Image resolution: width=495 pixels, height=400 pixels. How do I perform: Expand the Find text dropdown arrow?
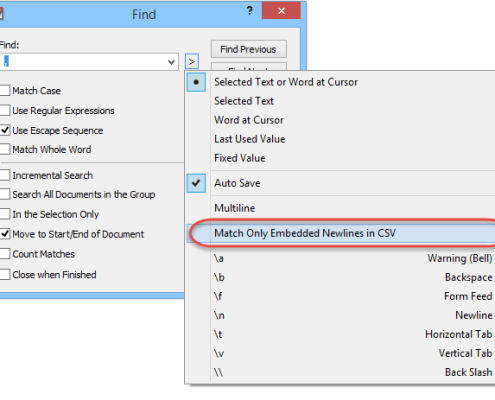click(171, 62)
